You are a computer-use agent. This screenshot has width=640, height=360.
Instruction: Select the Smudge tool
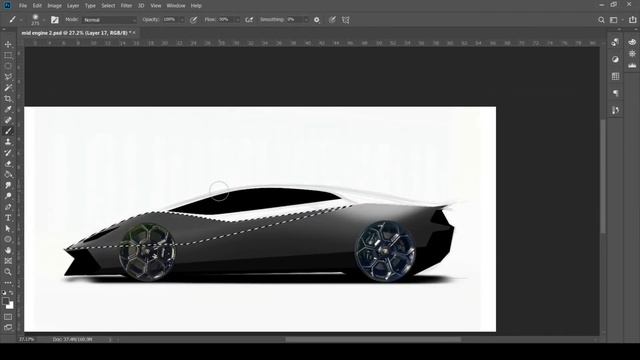coord(8,185)
